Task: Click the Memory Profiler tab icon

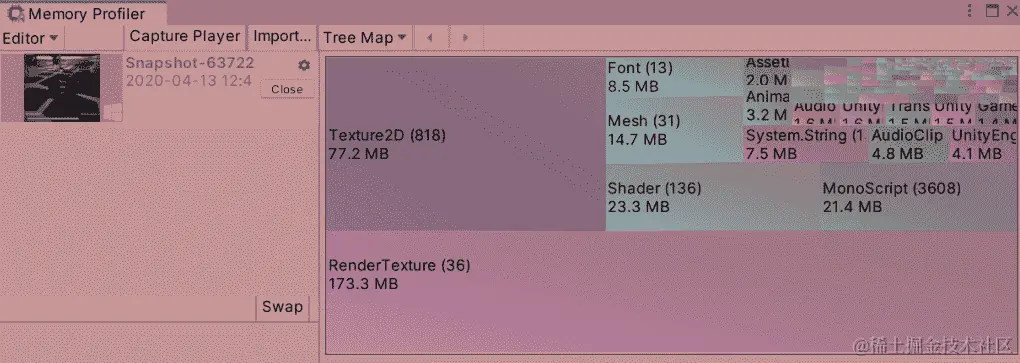Action: coord(16,13)
